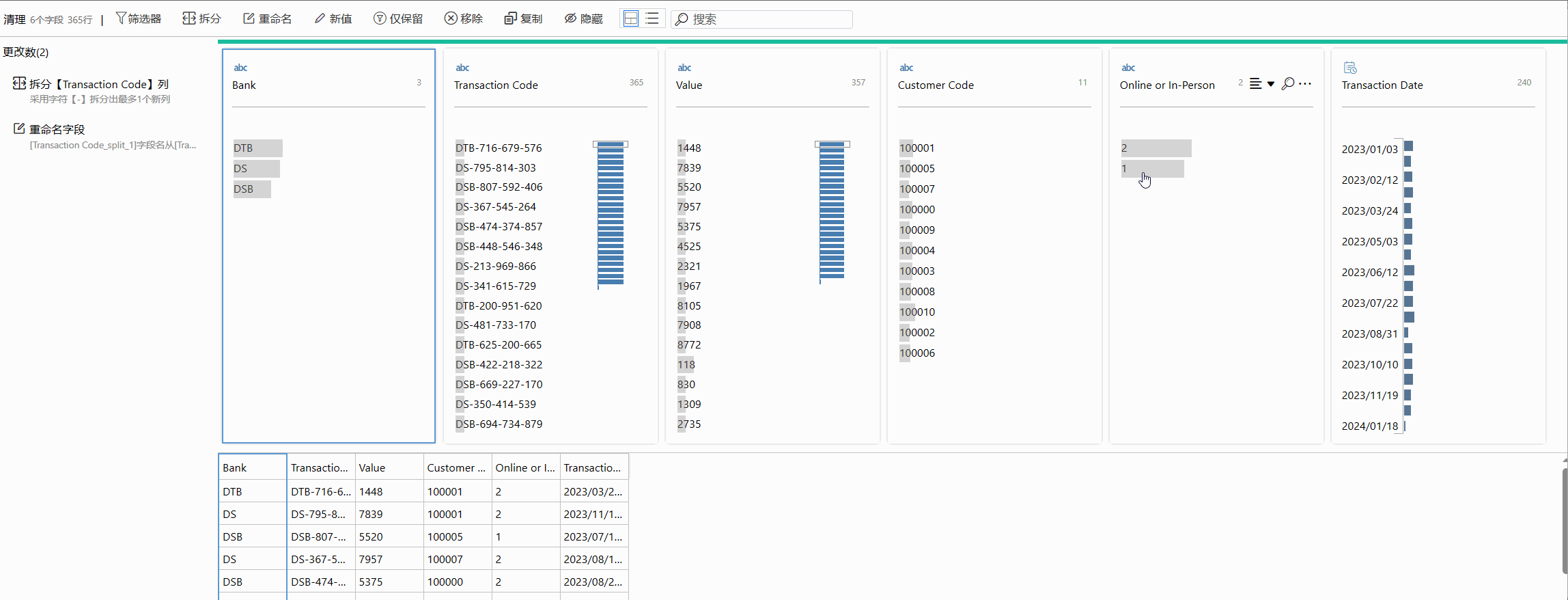Click the 复制 duplicate tool
The width and height of the screenshot is (1568, 600).
click(523, 18)
